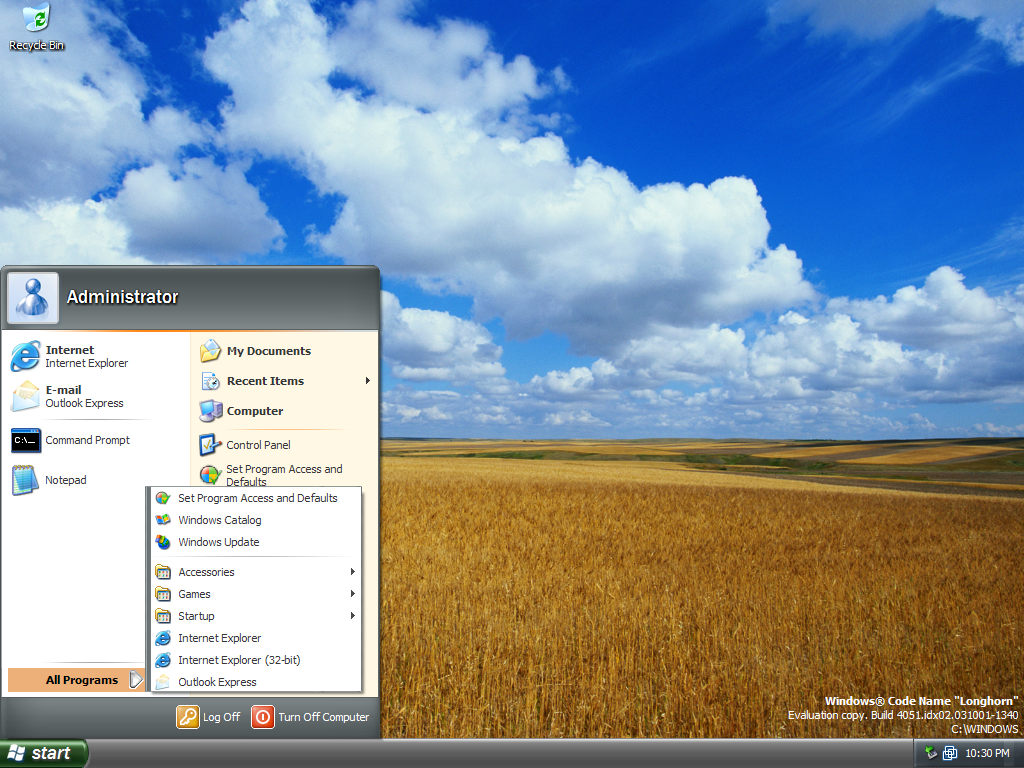1024x768 pixels.
Task: Expand the Recent Items submenu arrow
Action: coord(368,381)
